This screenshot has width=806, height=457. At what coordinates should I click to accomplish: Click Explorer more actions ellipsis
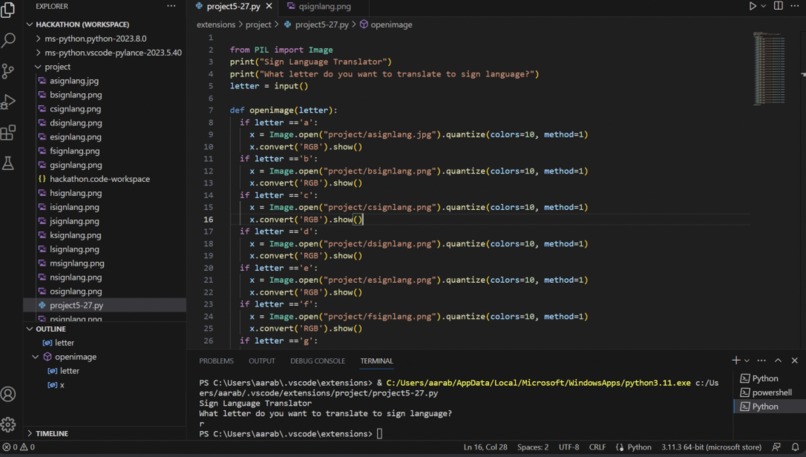tap(171, 6)
